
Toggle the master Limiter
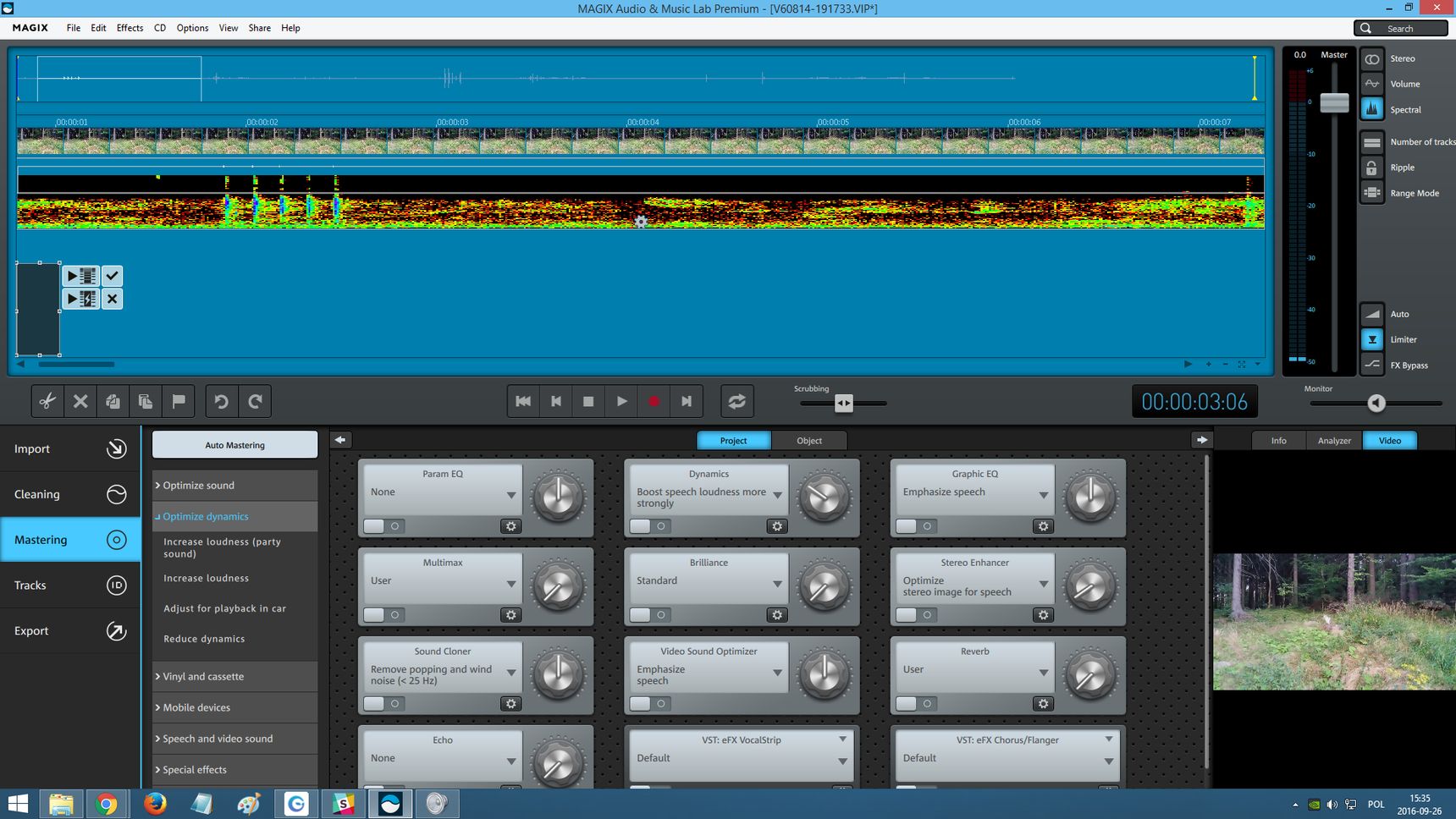[1372, 339]
